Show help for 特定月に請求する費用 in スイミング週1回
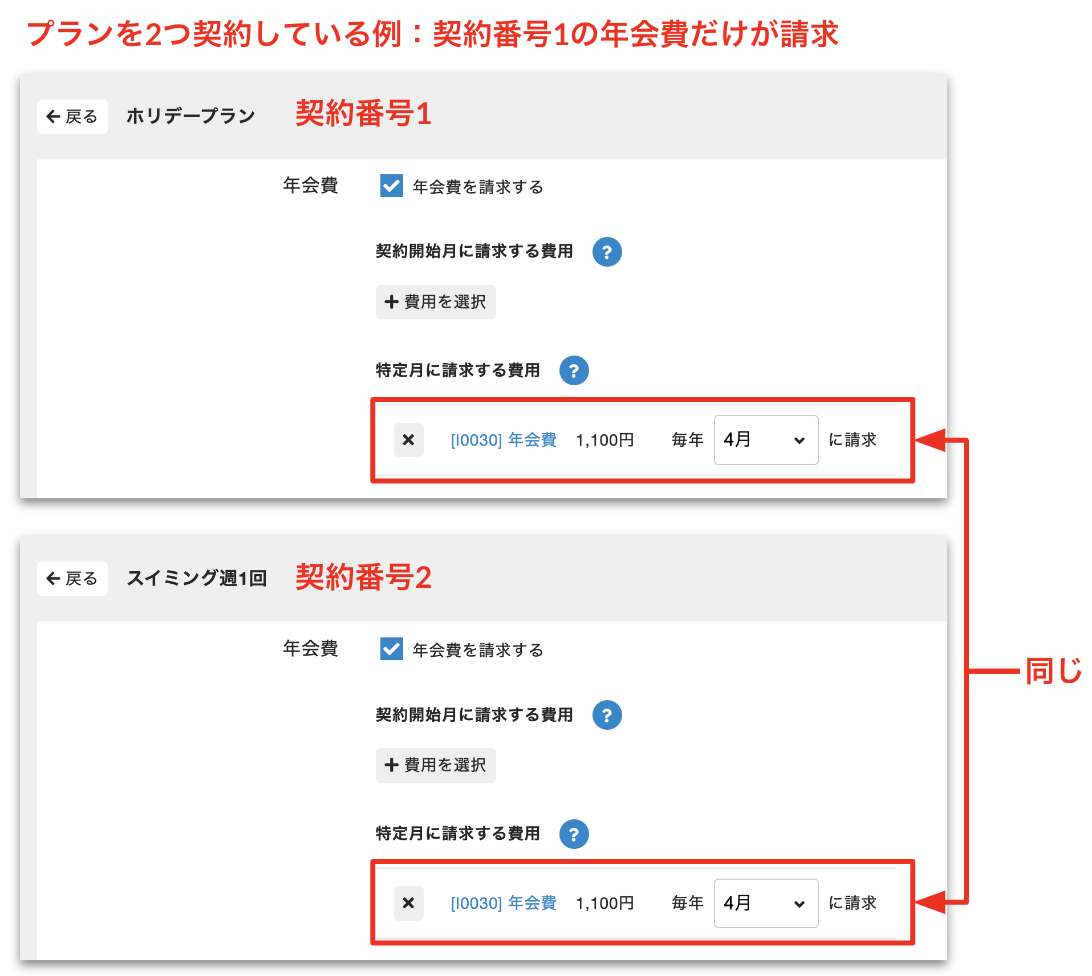The image size is (1092, 976). coord(574,834)
